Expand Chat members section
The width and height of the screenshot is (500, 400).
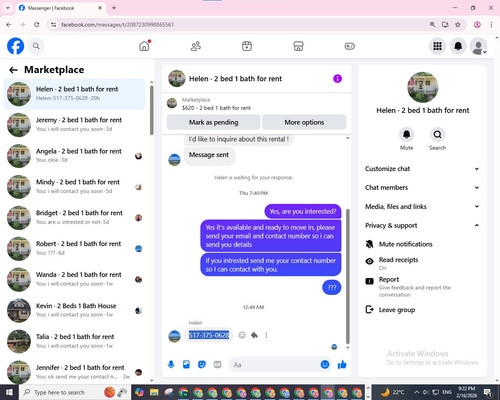[x=422, y=187]
